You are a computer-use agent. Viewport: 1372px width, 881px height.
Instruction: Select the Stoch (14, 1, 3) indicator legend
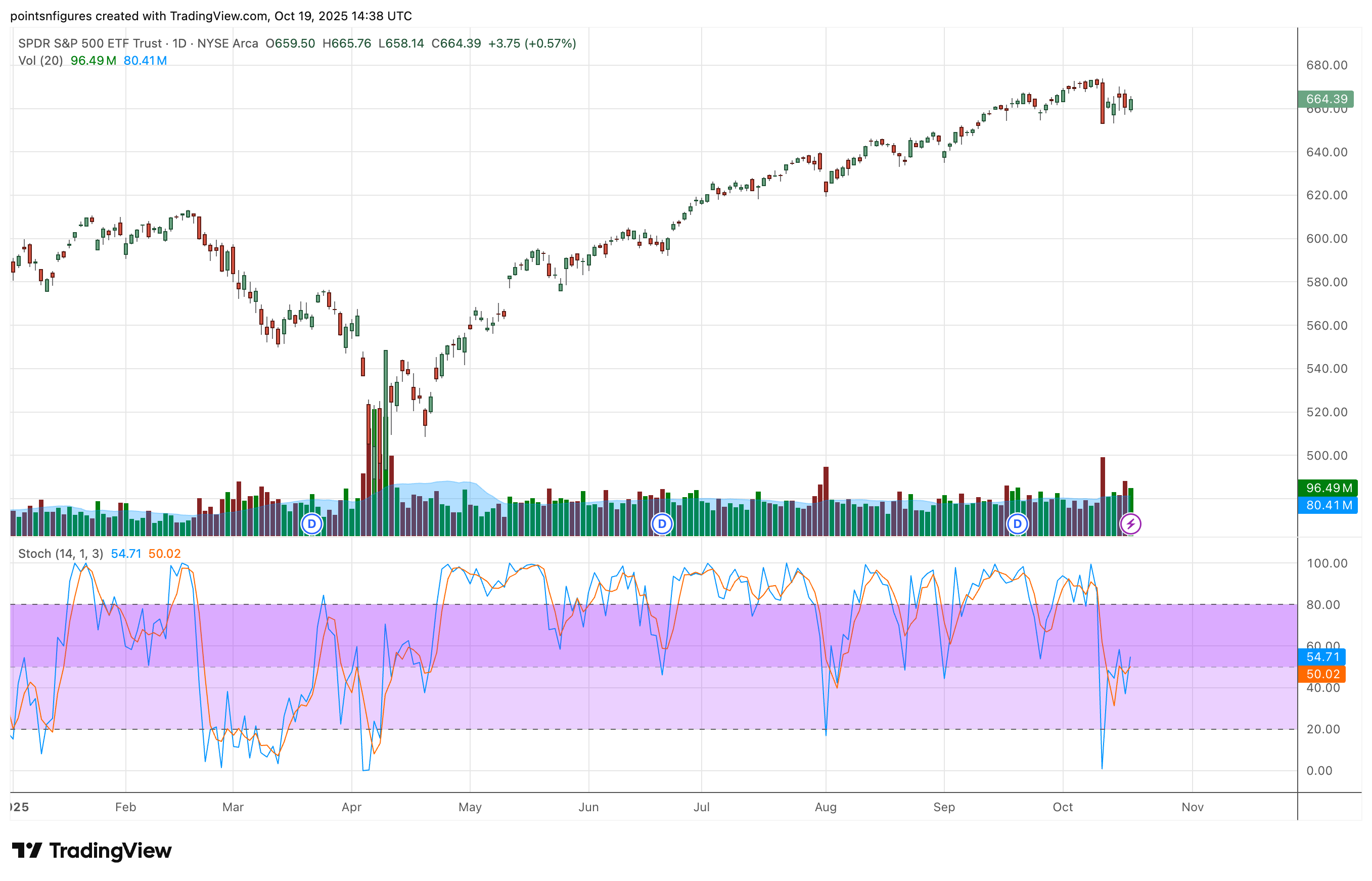(x=61, y=554)
